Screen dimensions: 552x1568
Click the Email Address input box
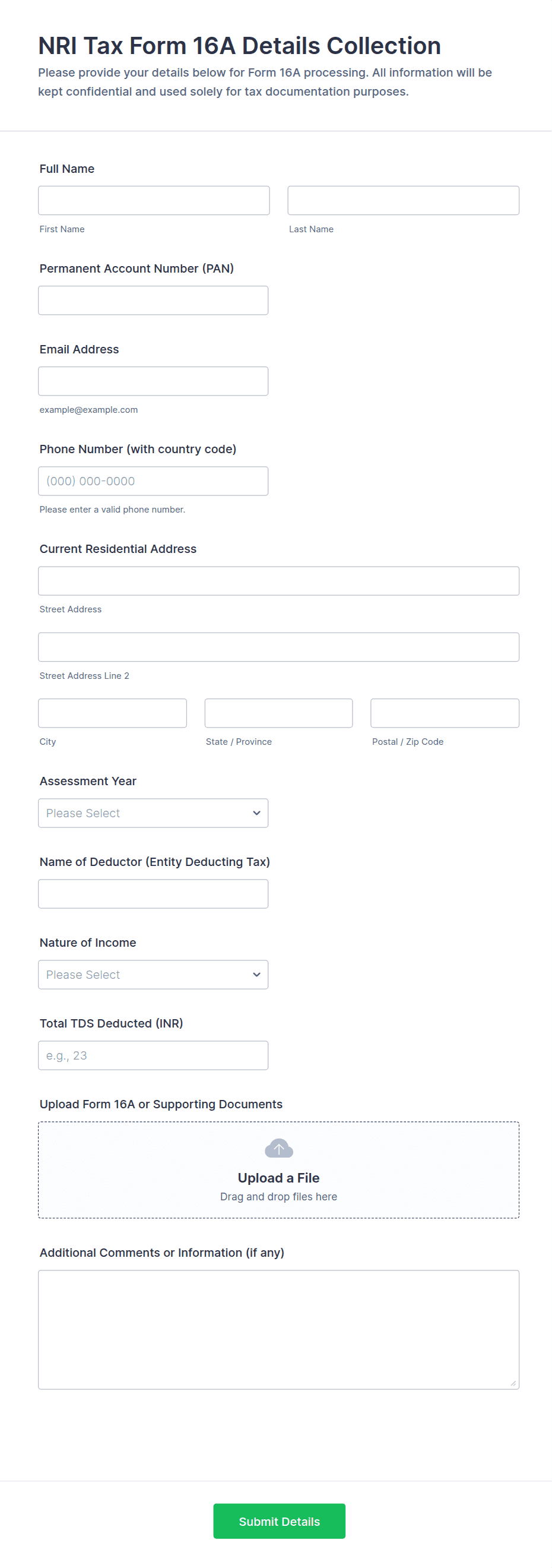coord(153,381)
